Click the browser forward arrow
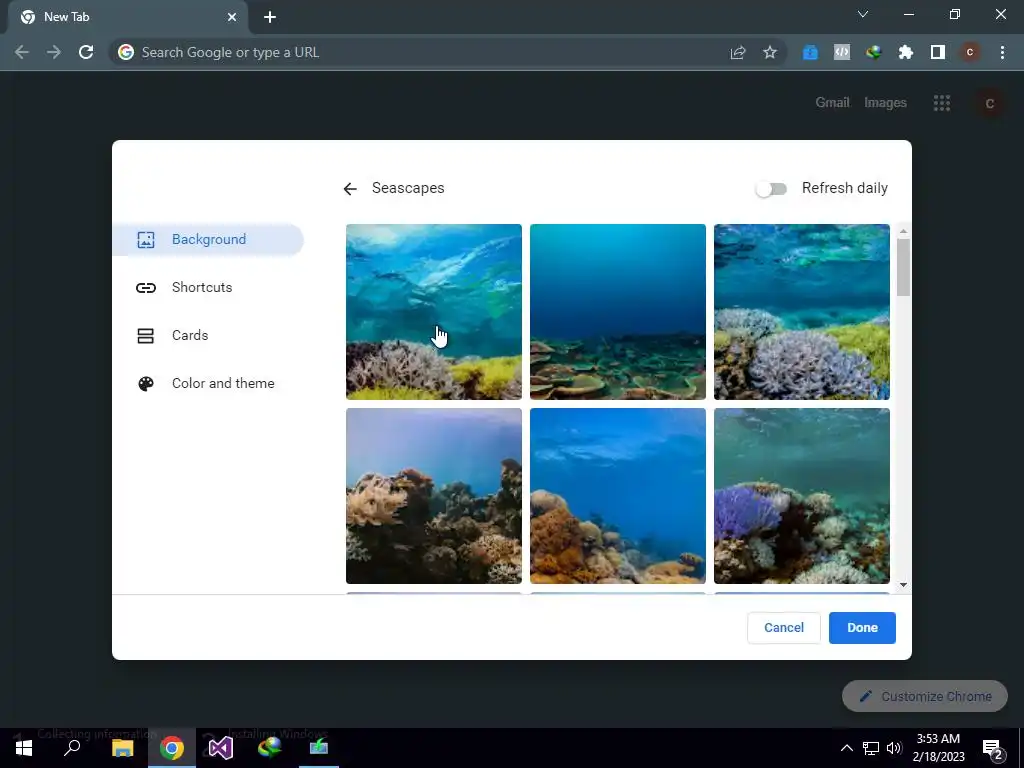Screen dimensions: 1024x768 coord(54,52)
